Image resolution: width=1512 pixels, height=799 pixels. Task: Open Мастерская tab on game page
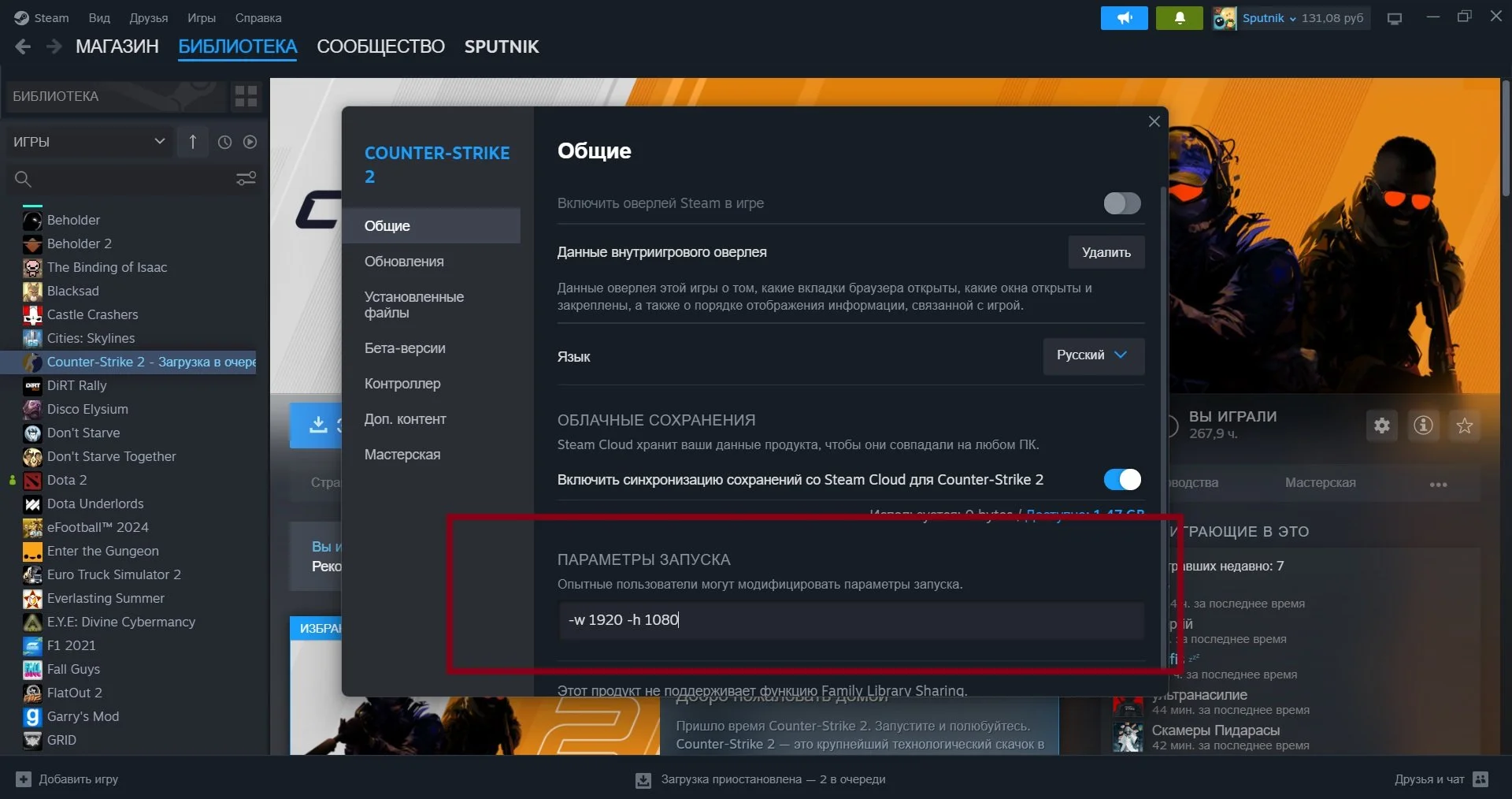point(1320,482)
